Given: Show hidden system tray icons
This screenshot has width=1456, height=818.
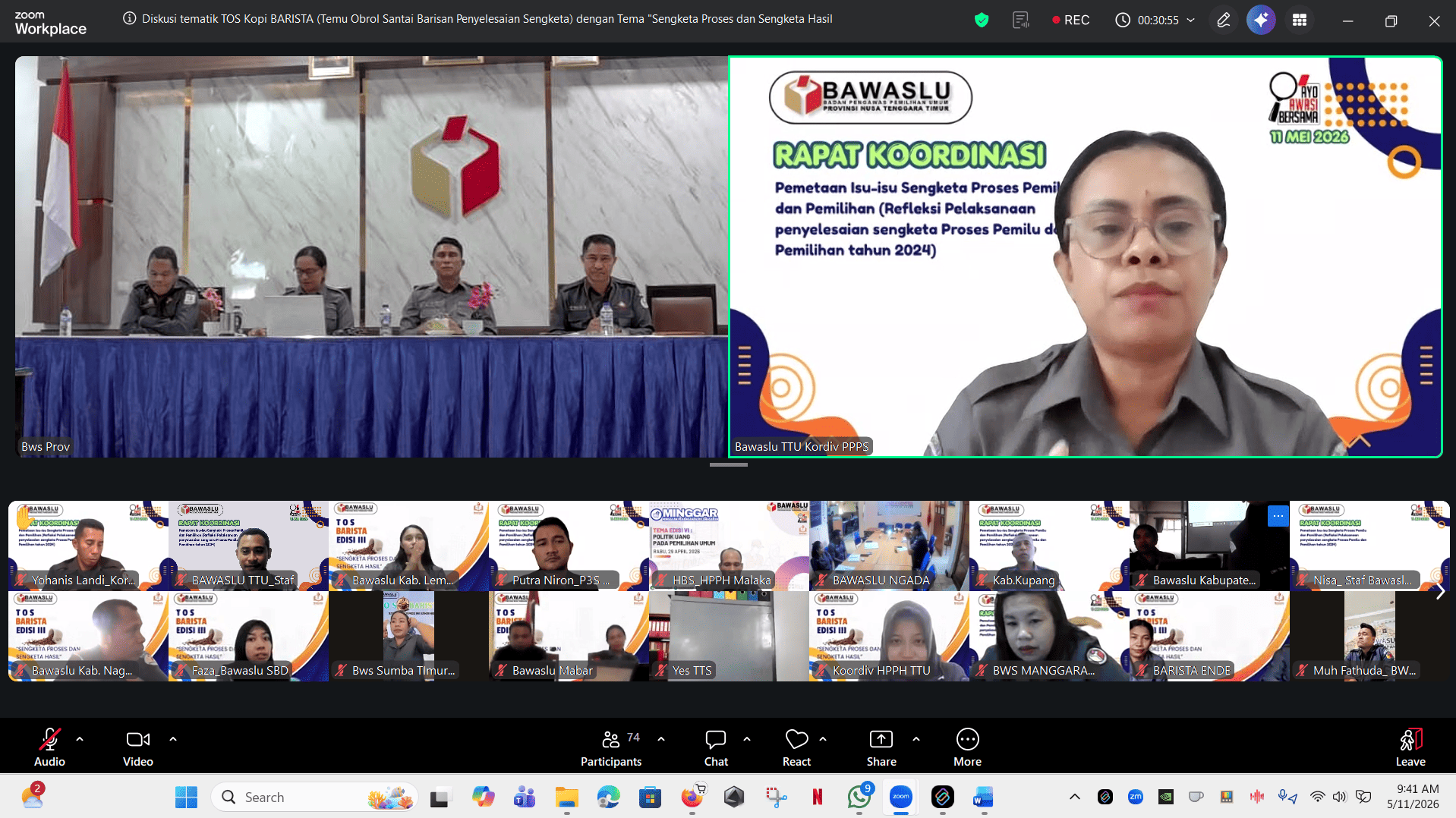Looking at the screenshot, I should [x=1074, y=797].
